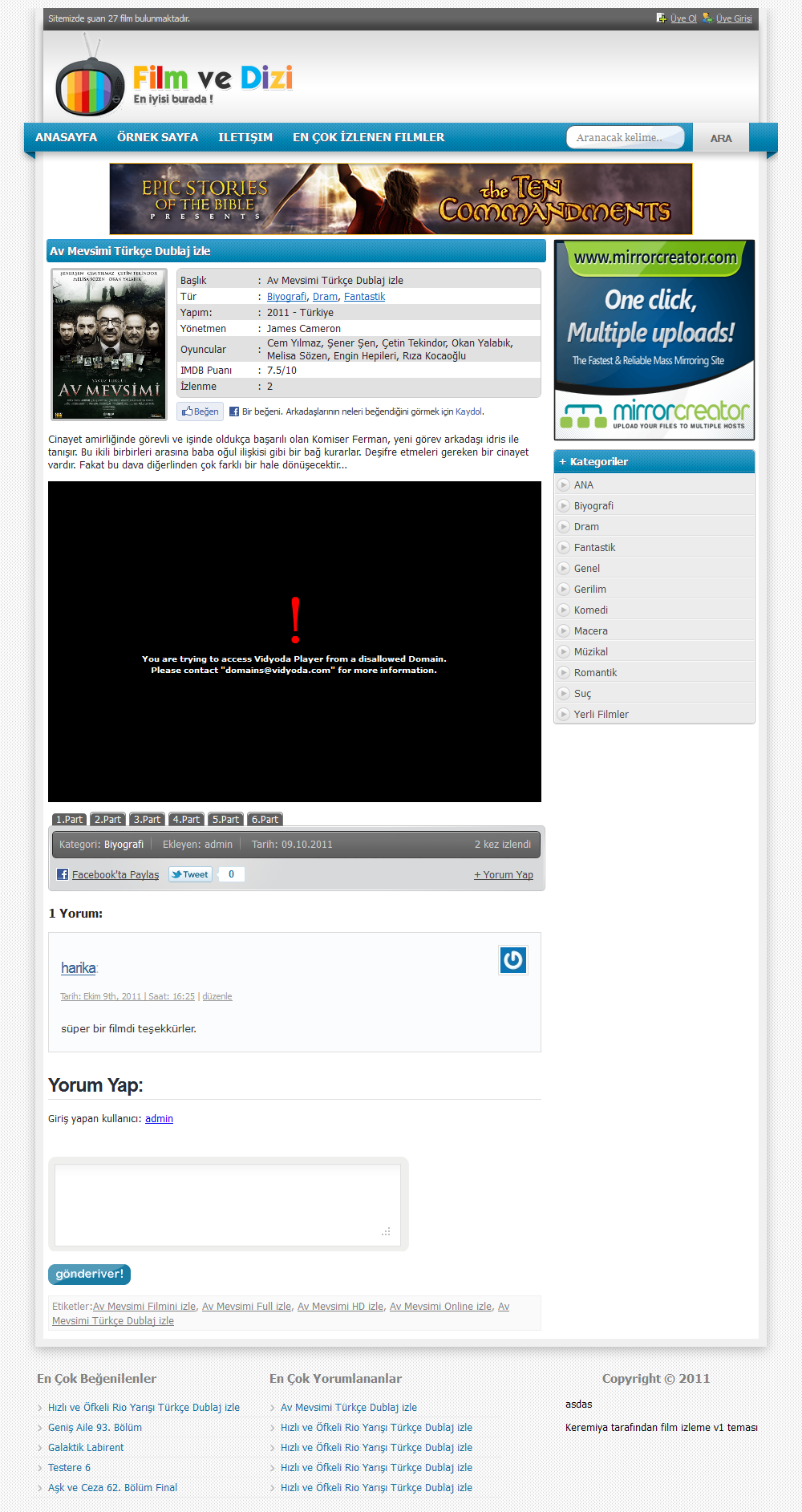This screenshot has height=1512, width=802.
Task: Click the Kategori Biyografi label in info bar
Action: pyautogui.click(x=101, y=845)
